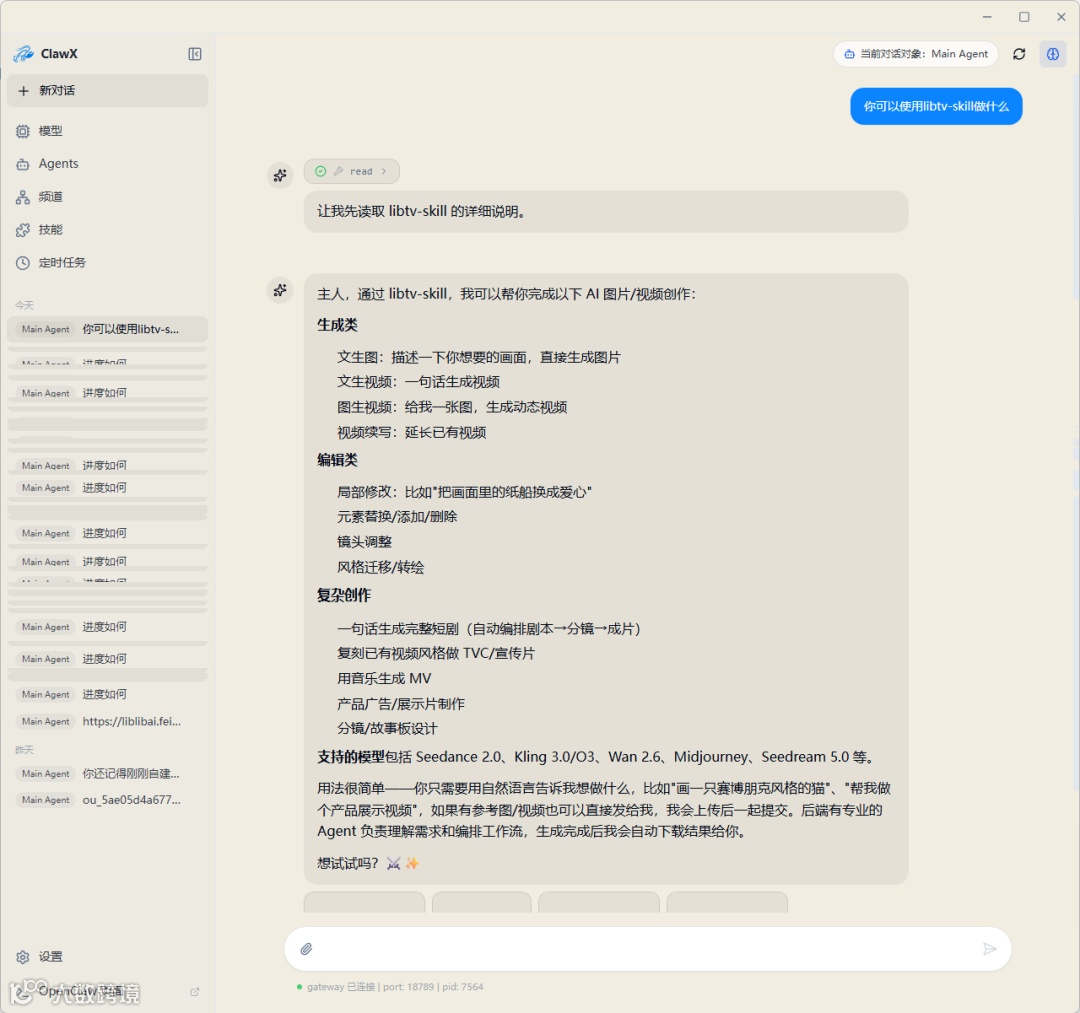Screen dimensions: 1080x1013
Task: Click the user message 你可以使用libtv-skill做什么
Action: (x=936, y=106)
